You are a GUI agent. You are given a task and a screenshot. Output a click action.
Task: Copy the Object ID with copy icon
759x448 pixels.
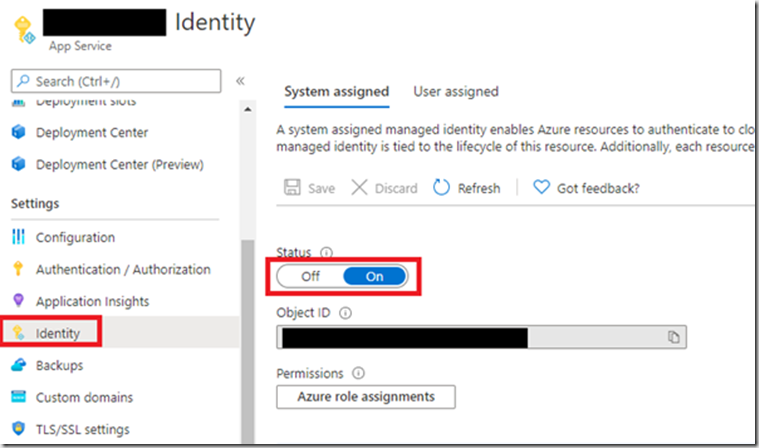pyautogui.click(x=673, y=337)
